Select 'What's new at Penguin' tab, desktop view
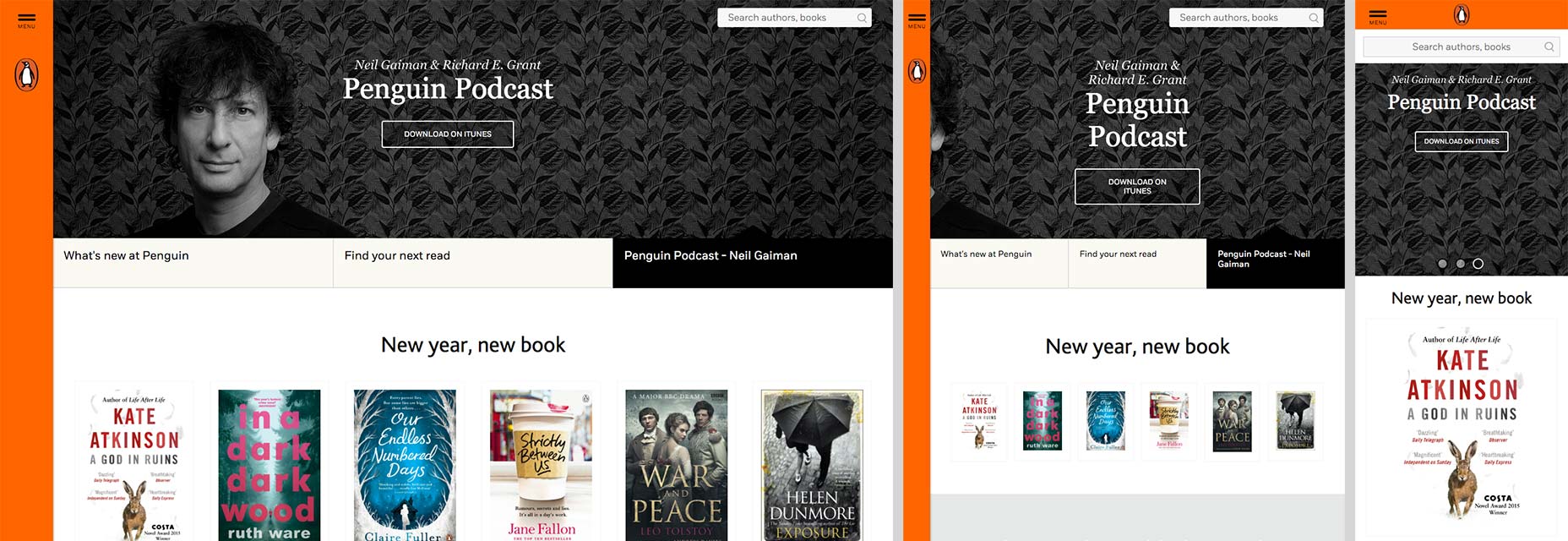Screen dimensions: 1568x541 [x=193, y=263]
